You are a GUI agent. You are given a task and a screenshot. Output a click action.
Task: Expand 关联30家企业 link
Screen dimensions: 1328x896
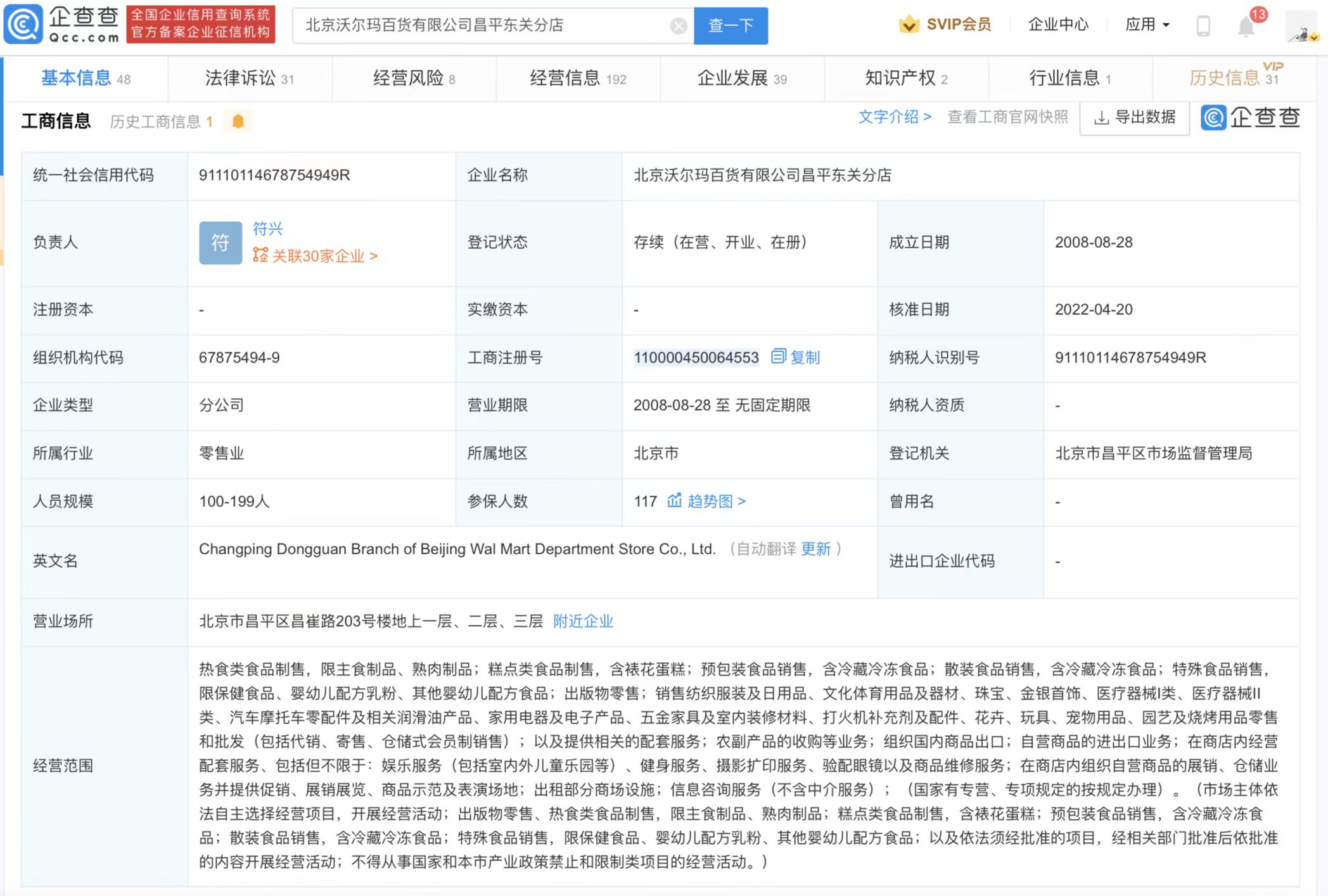tap(324, 256)
